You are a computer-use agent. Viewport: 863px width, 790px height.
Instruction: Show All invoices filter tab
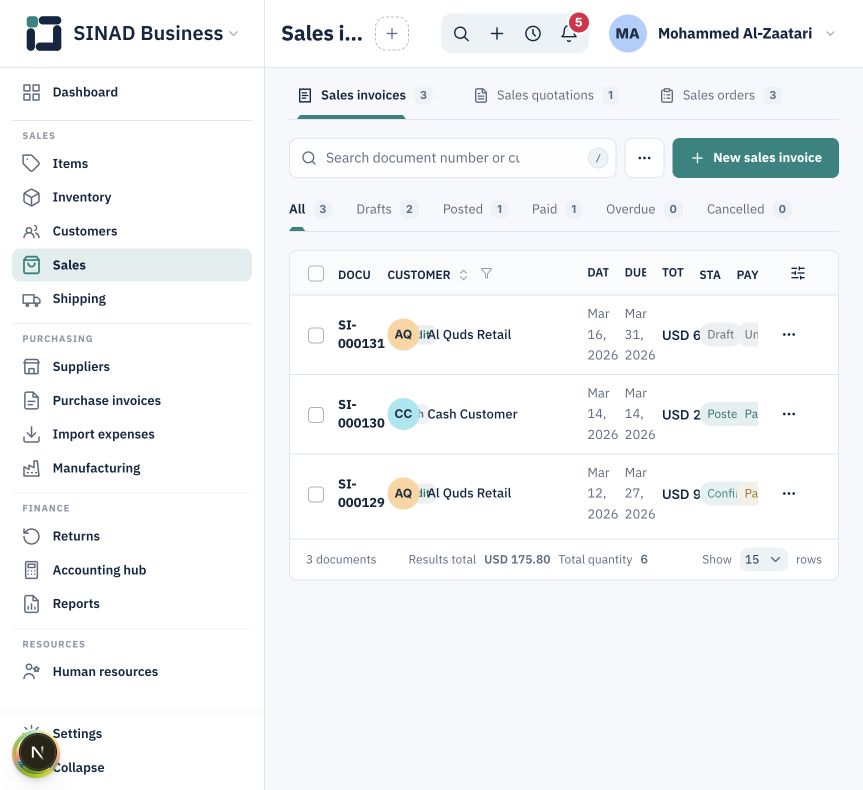310,209
